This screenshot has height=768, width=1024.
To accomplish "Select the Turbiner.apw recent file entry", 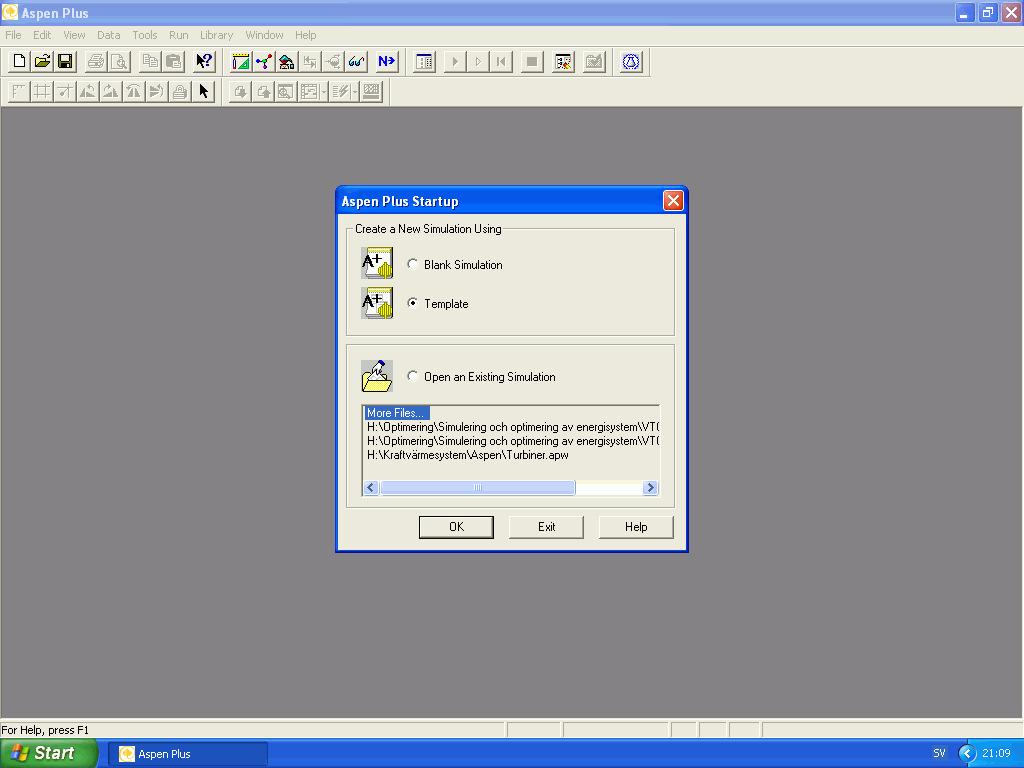I will pyautogui.click(x=468, y=455).
